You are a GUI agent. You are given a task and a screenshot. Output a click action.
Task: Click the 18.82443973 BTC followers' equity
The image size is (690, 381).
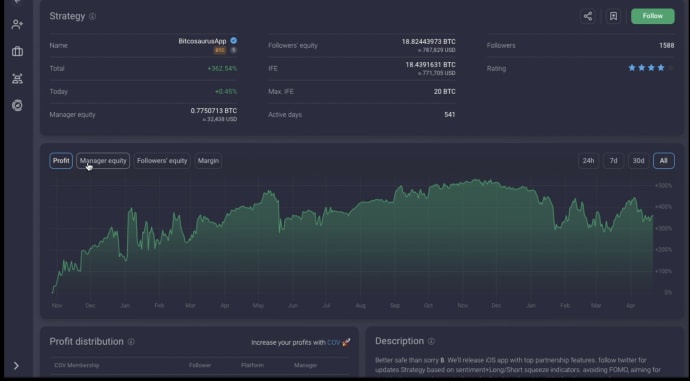(429, 42)
